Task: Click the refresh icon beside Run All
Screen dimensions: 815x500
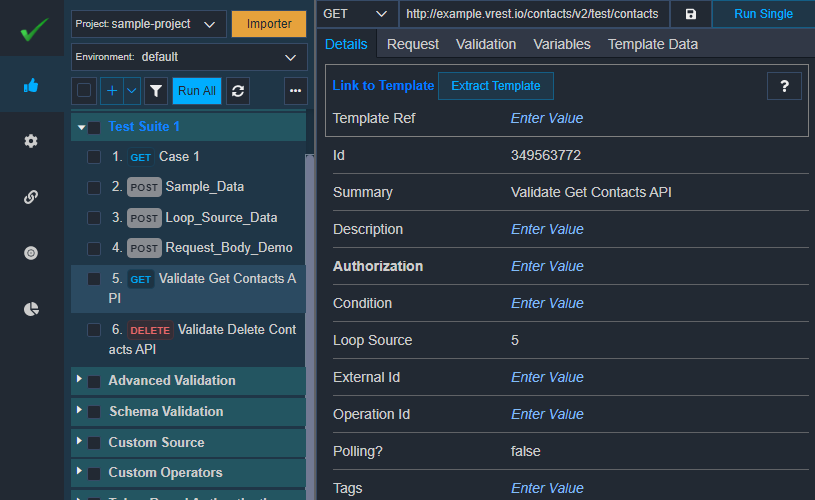Action: [x=238, y=91]
